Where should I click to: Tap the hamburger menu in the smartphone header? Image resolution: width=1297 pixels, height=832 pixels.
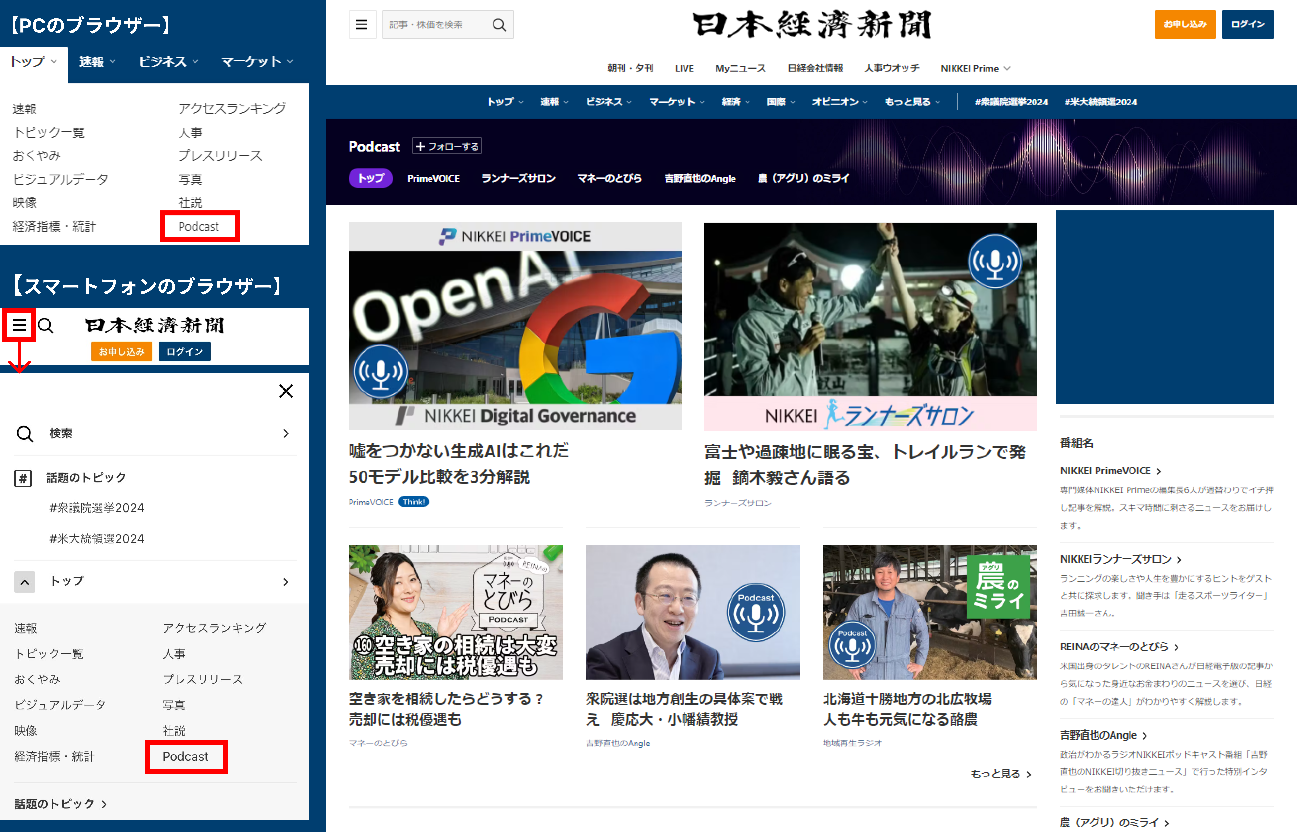(19, 325)
